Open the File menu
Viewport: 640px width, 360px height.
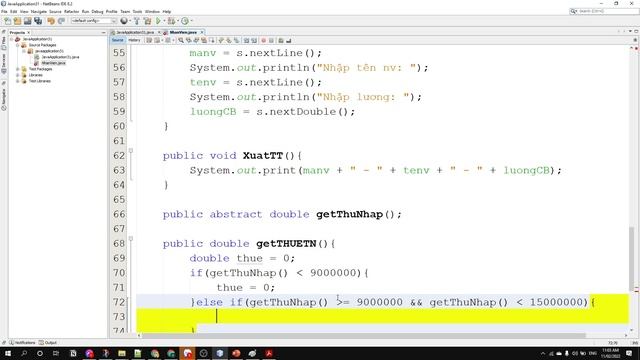(x=4, y=11)
